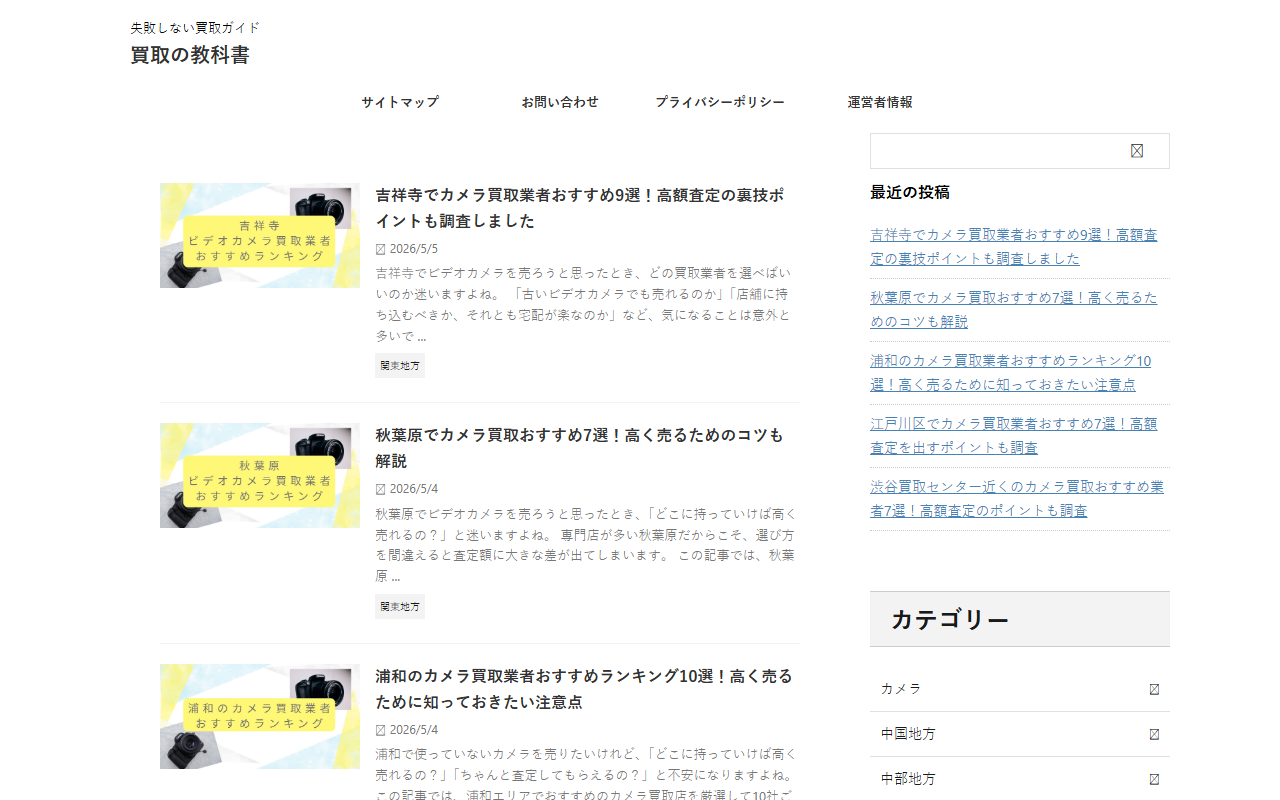Click the date 2026/5/5 on 吉祥寺 article
1280x800 pixels.
(413, 249)
